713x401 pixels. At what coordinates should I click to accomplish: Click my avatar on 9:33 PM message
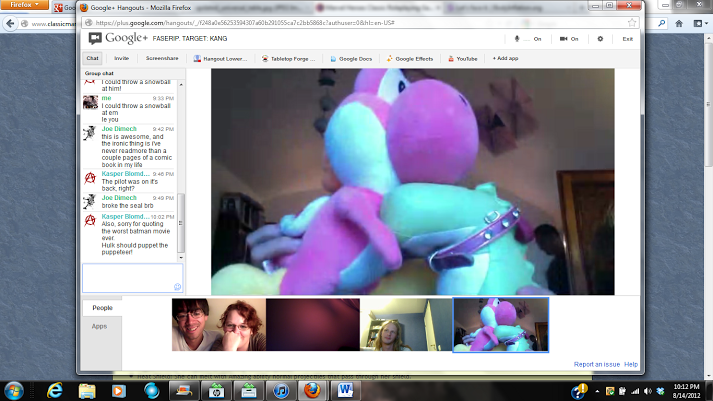pyautogui.click(x=90, y=102)
